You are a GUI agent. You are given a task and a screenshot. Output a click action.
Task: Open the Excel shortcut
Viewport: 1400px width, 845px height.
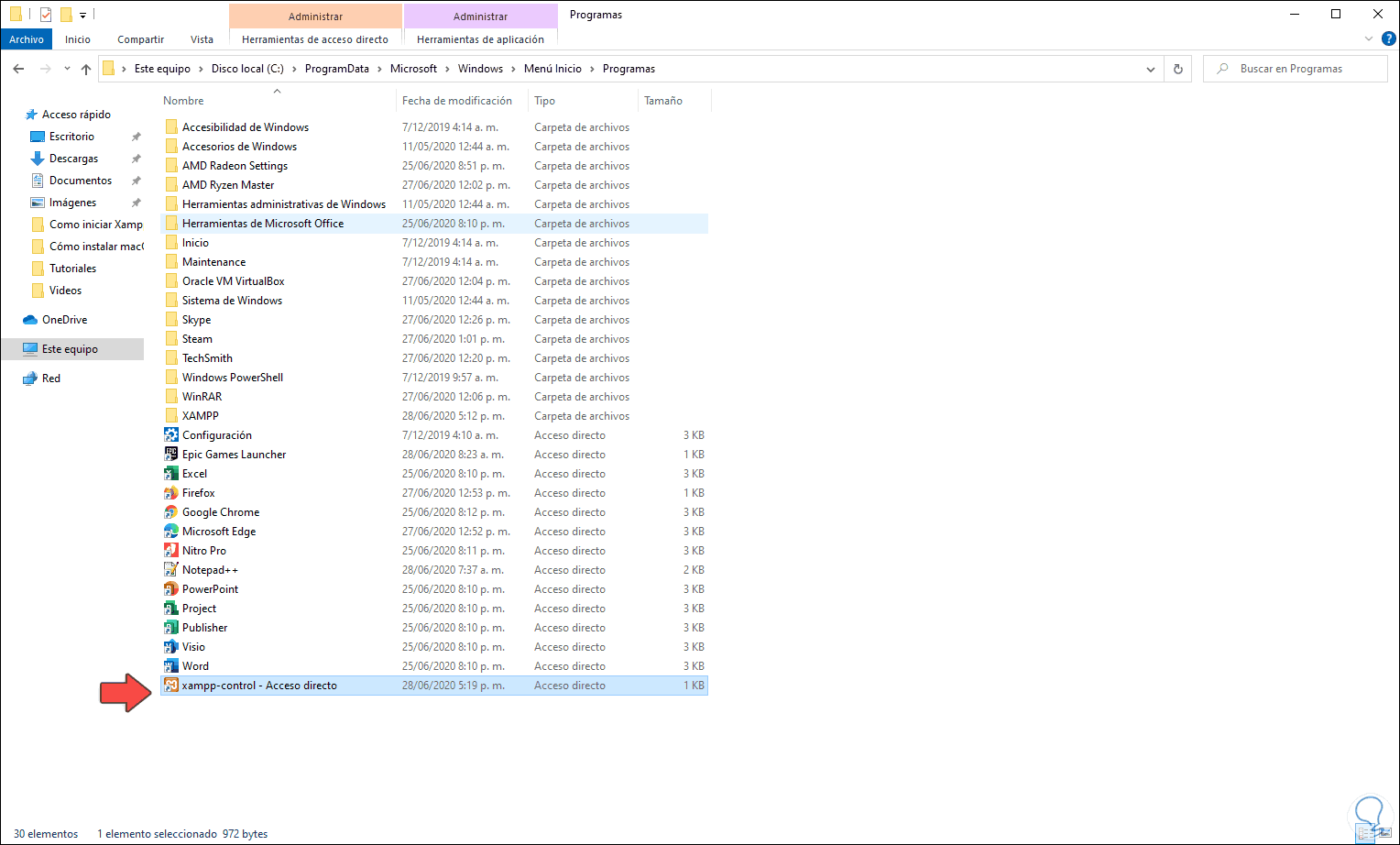[194, 473]
